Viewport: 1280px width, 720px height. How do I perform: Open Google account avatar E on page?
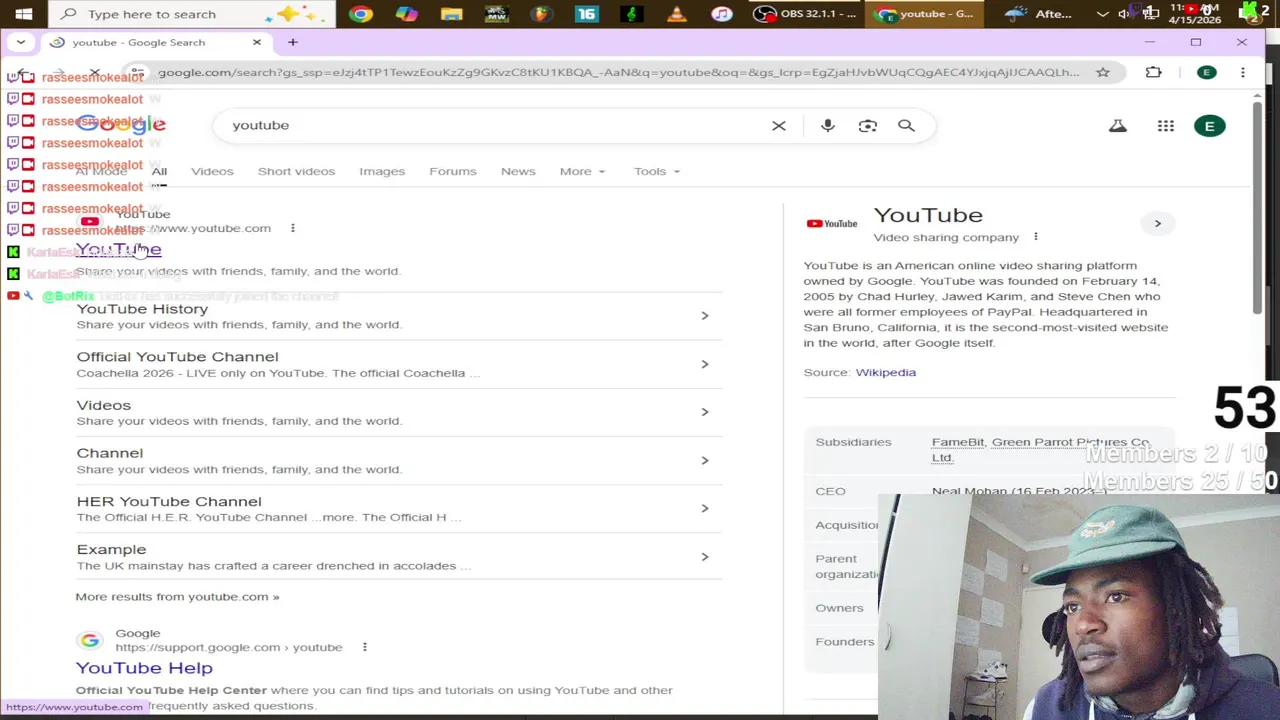coord(1210,126)
